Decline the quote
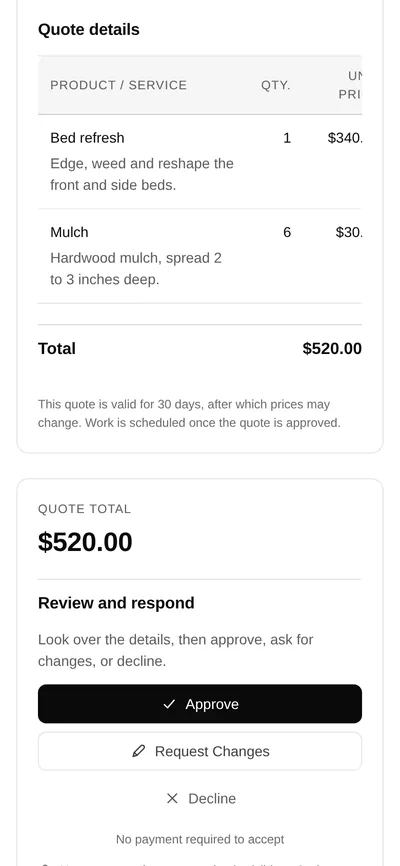This screenshot has height=866, width=400. [200, 799]
